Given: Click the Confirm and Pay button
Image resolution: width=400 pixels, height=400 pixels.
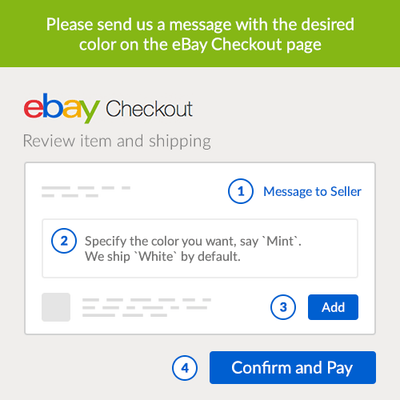Looking at the screenshot, I should pos(293,367).
